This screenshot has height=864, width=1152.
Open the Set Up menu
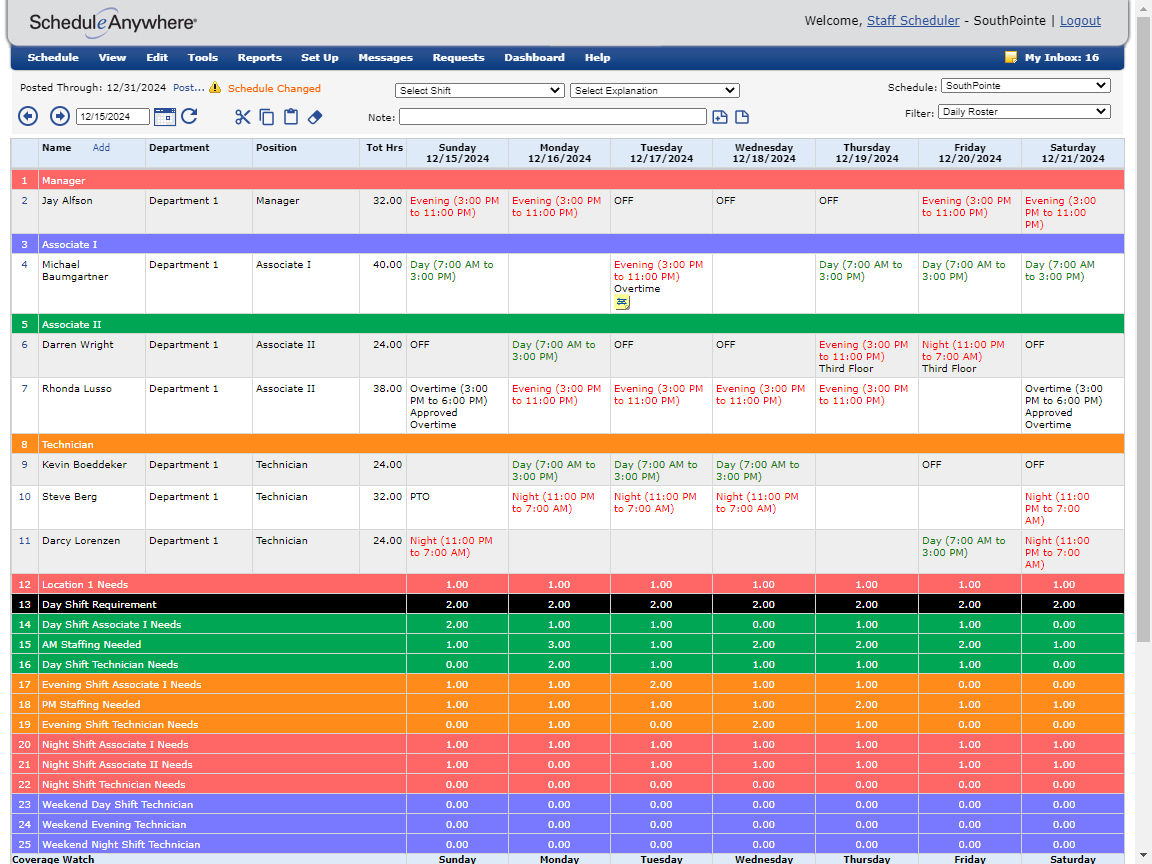click(x=319, y=57)
